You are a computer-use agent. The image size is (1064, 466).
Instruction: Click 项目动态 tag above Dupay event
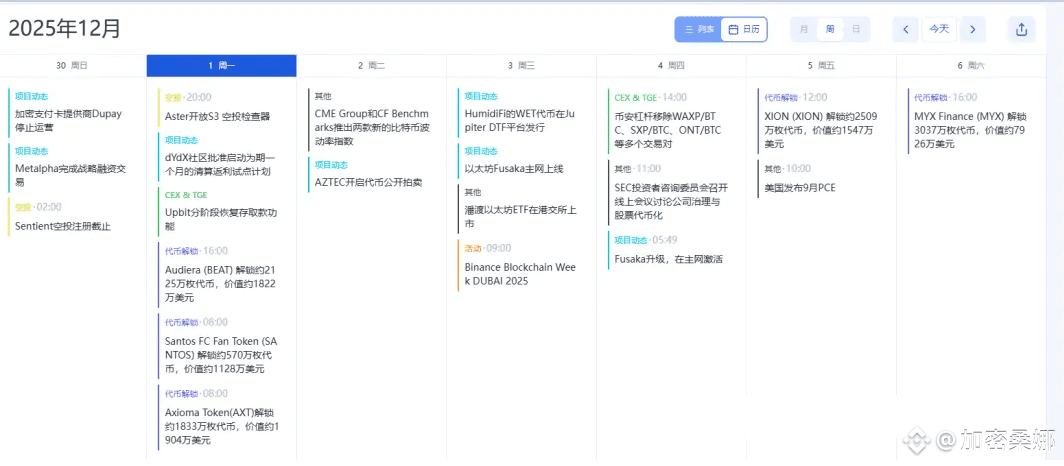point(32,96)
